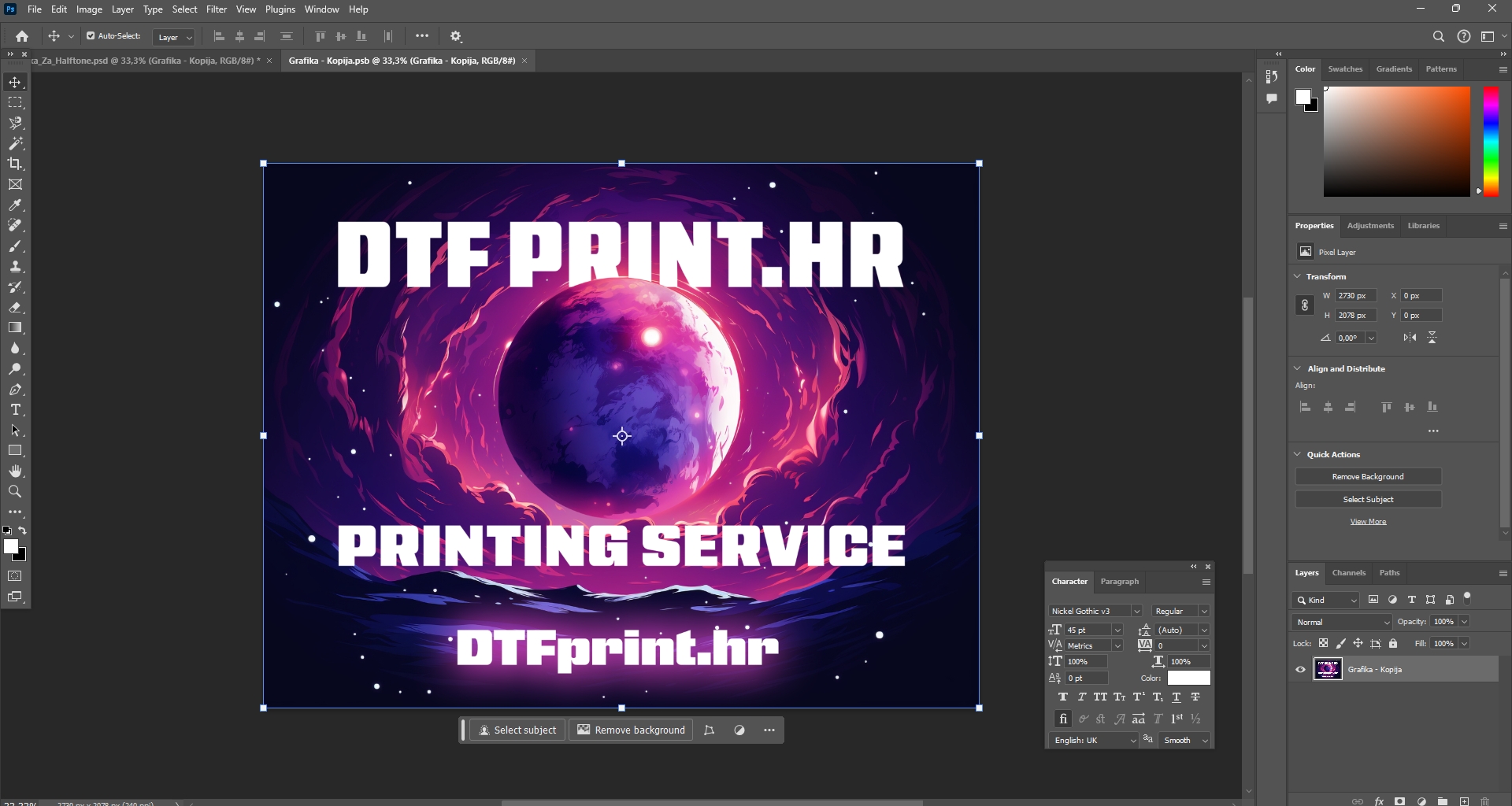The image size is (1512, 806).
Task: Add a layer mask at Layers bottom
Action: pos(1399,801)
